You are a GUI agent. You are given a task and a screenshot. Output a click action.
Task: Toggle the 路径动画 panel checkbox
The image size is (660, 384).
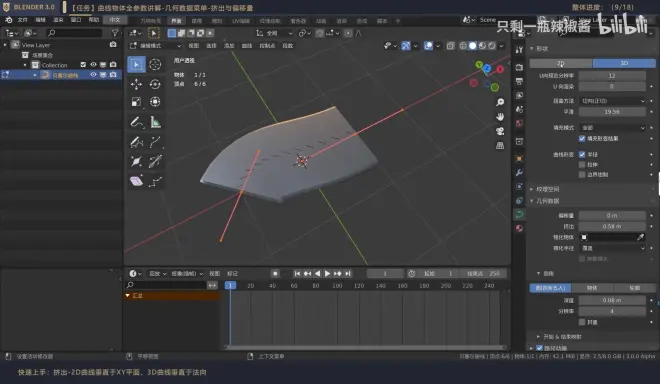(x=539, y=348)
